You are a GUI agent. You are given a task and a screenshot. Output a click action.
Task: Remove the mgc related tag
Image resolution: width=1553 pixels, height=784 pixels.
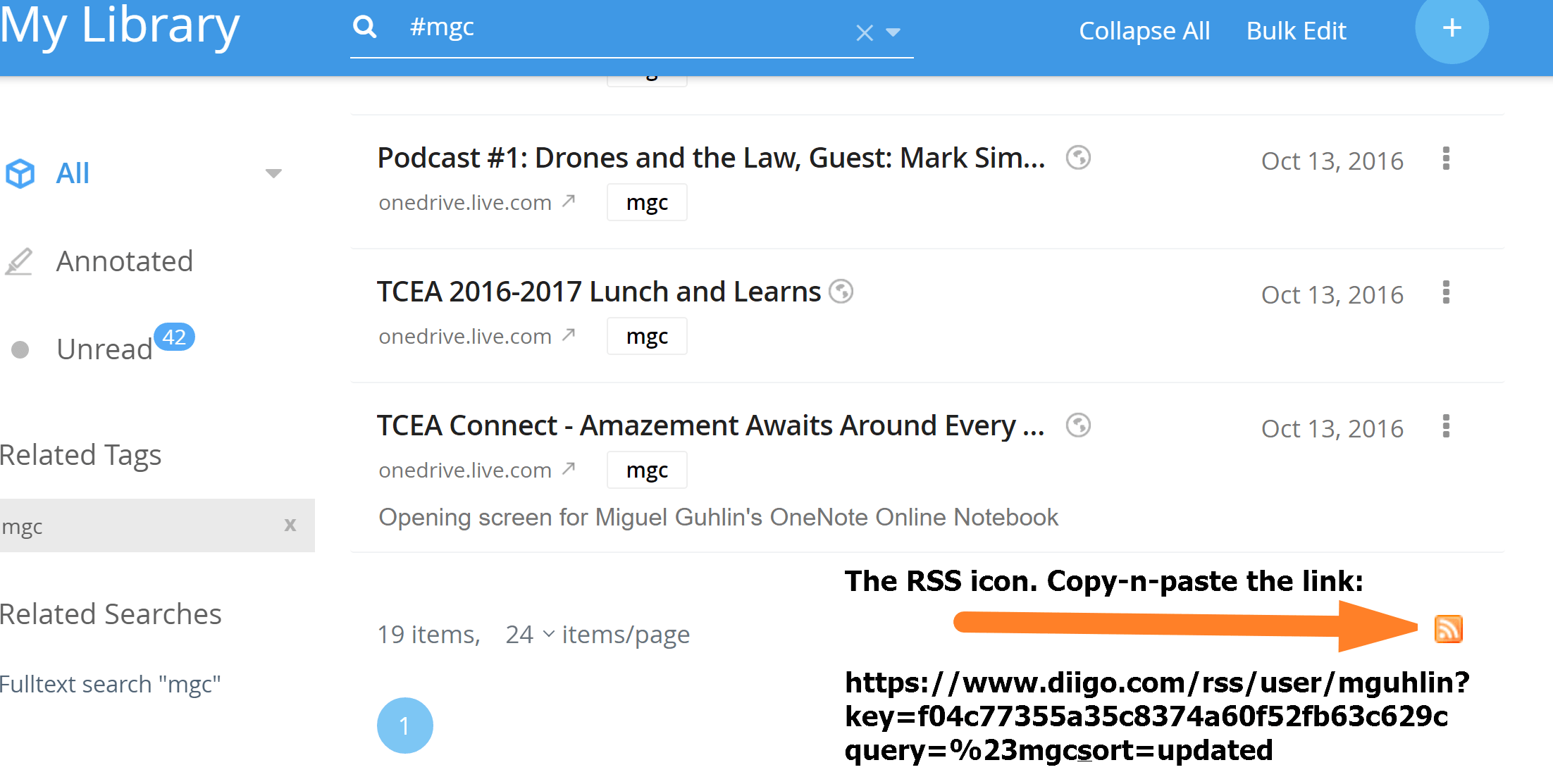[x=290, y=525]
